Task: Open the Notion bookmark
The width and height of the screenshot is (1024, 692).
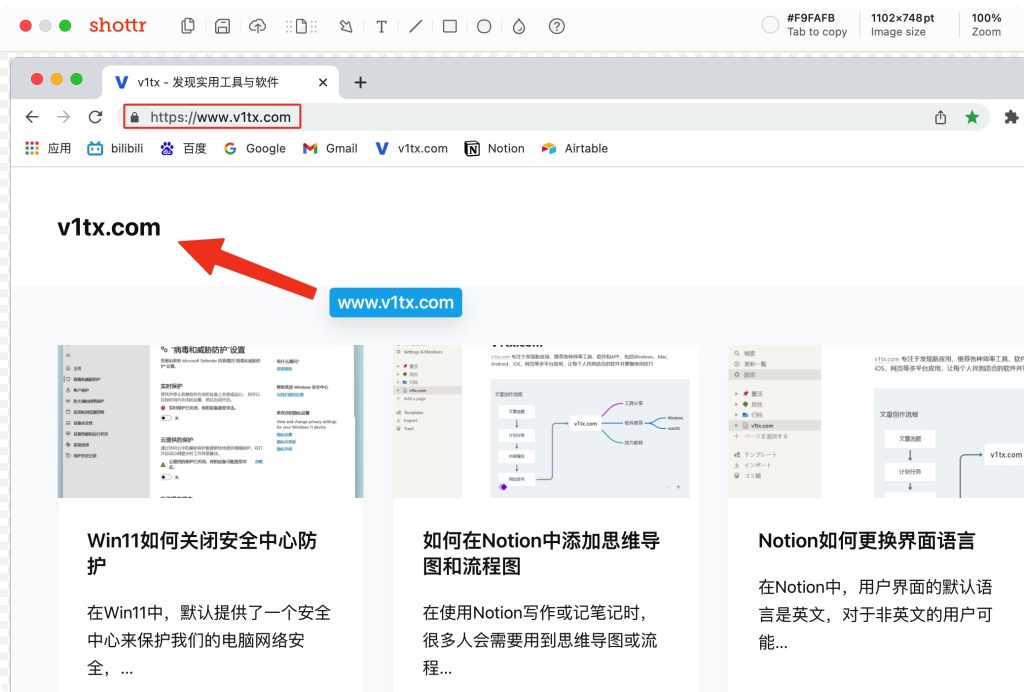Action: [x=494, y=148]
